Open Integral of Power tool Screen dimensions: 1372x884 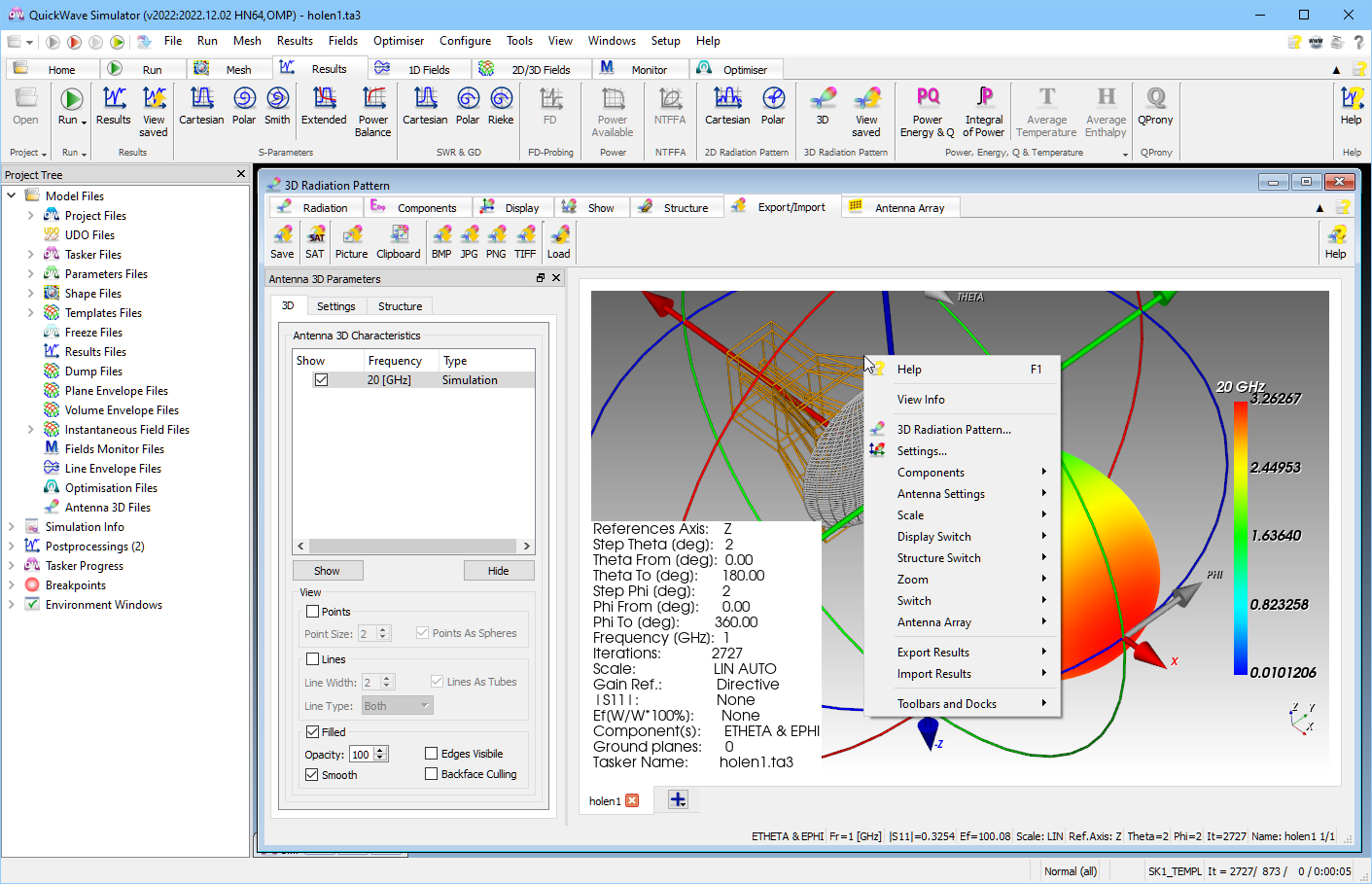tap(984, 112)
